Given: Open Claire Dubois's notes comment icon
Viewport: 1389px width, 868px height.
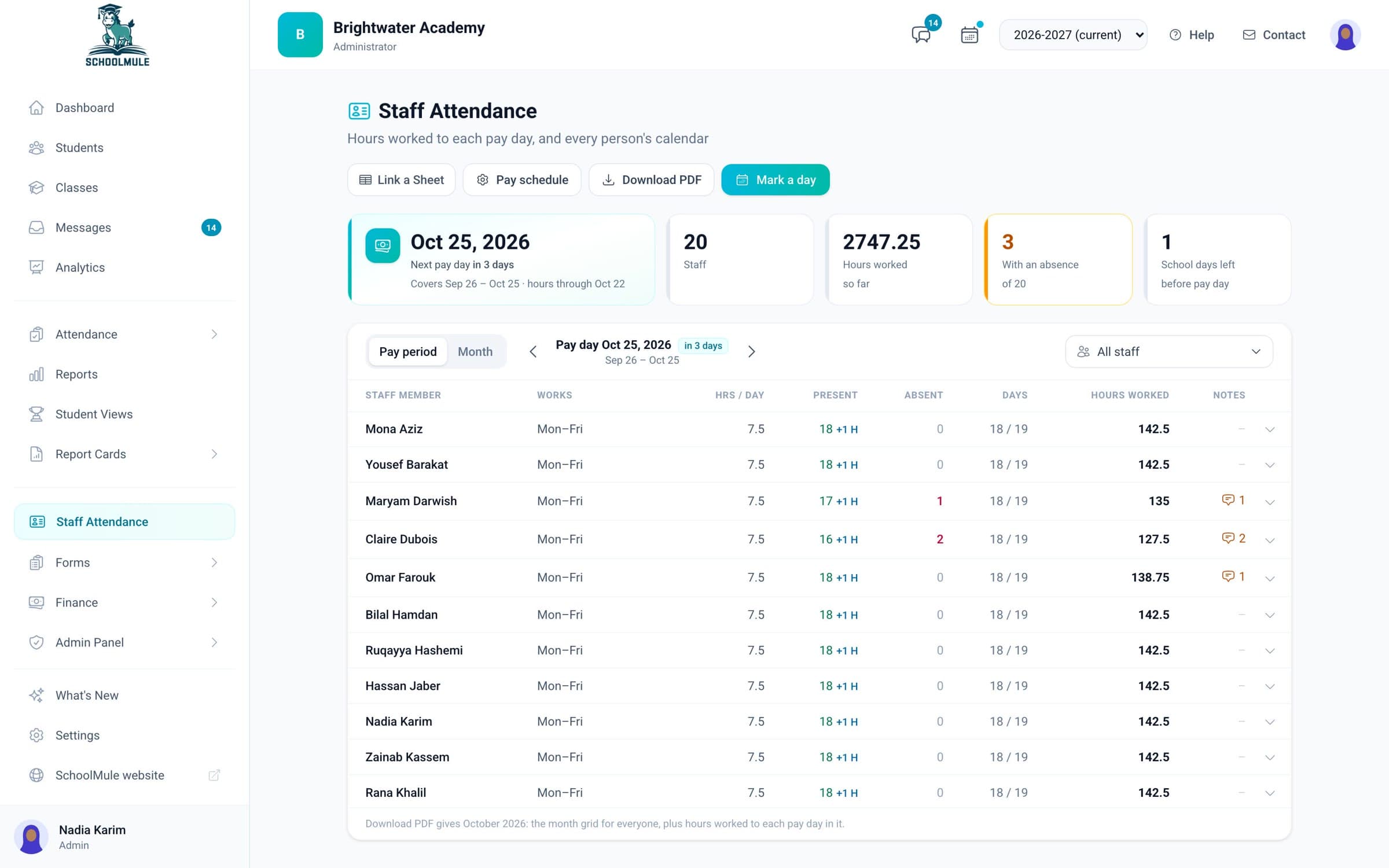Looking at the screenshot, I should (1233, 538).
